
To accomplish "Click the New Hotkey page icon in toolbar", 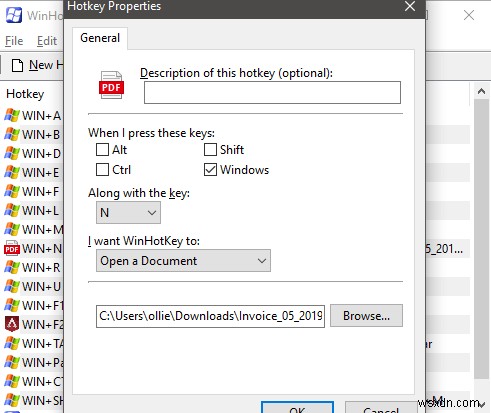I will 17,65.
